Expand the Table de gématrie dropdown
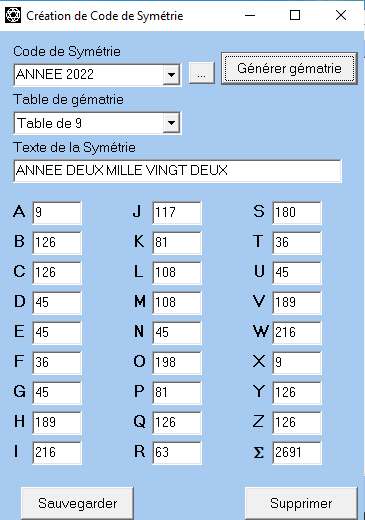365x520 pixels. click(171, 123)
